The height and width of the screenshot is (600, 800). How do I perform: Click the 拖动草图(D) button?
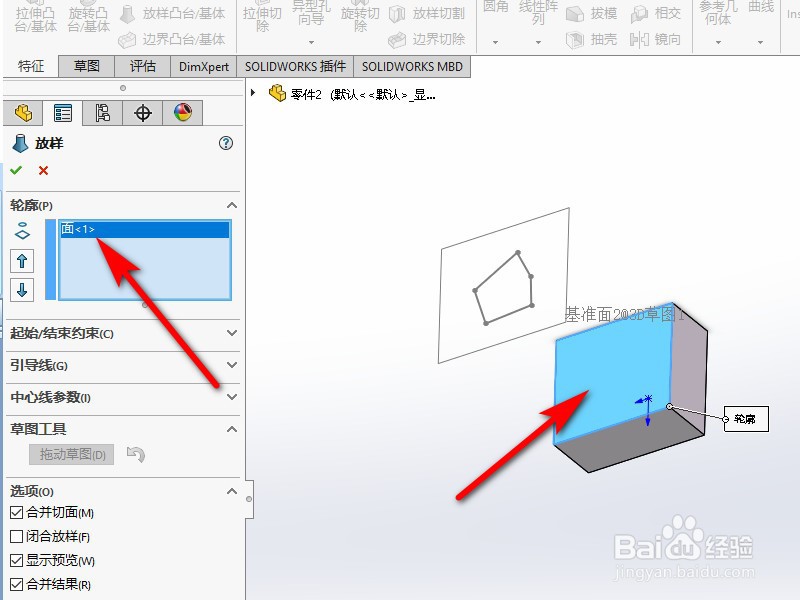pos(72,455)
